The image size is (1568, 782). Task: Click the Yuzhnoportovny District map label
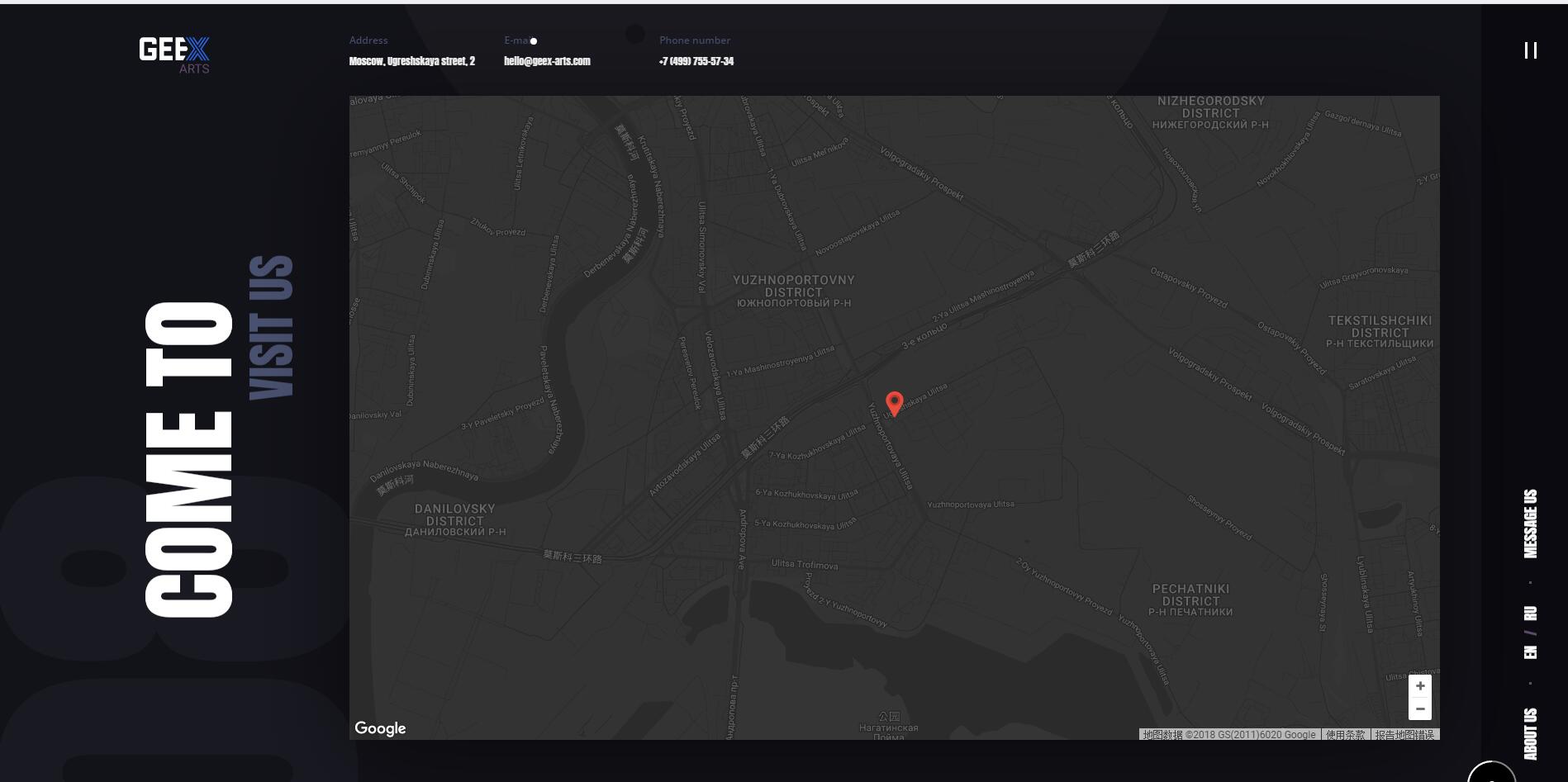[794, 291]
